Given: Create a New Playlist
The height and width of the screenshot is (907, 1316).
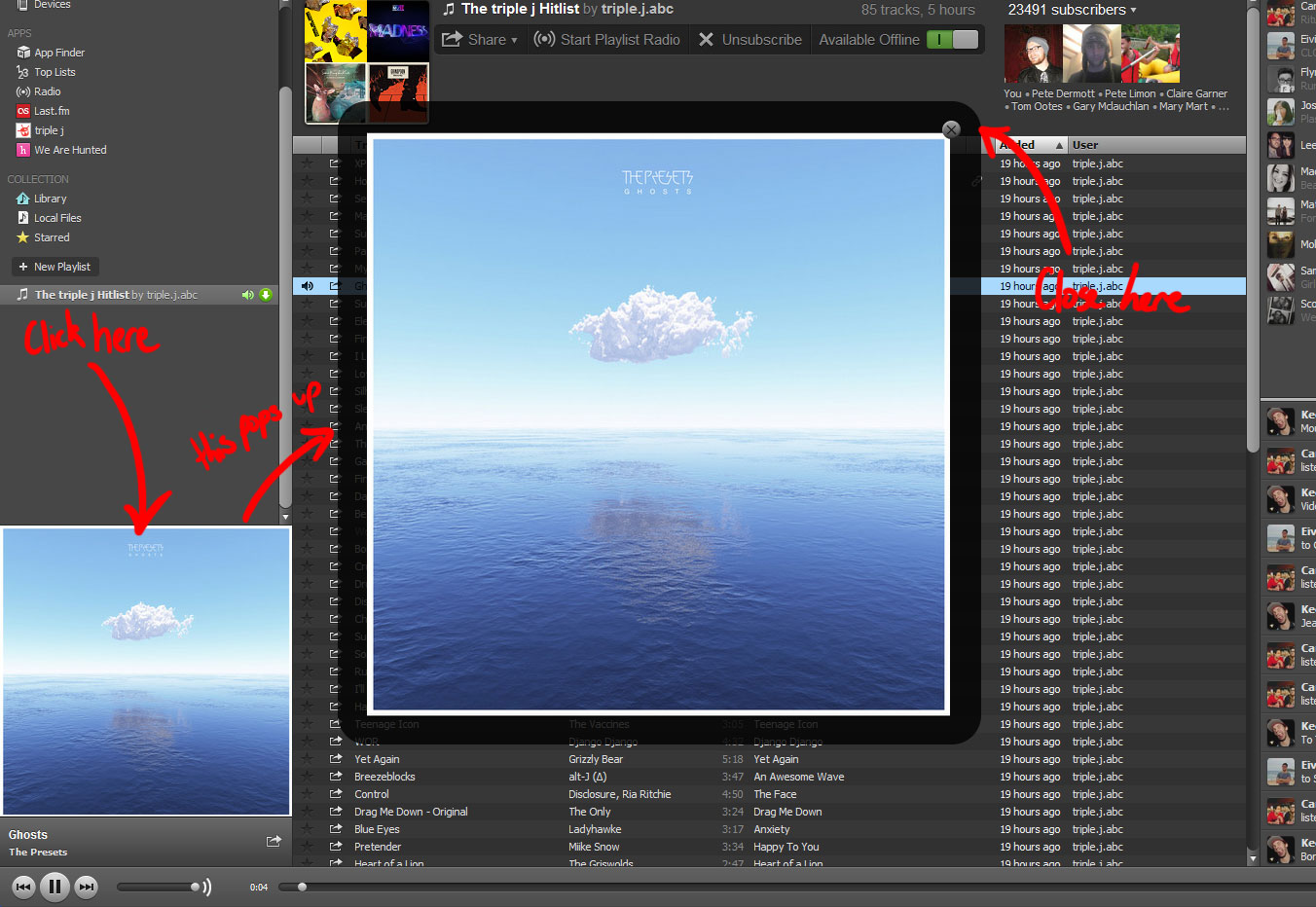Looking at the screenshot, I should click(55, 266).
